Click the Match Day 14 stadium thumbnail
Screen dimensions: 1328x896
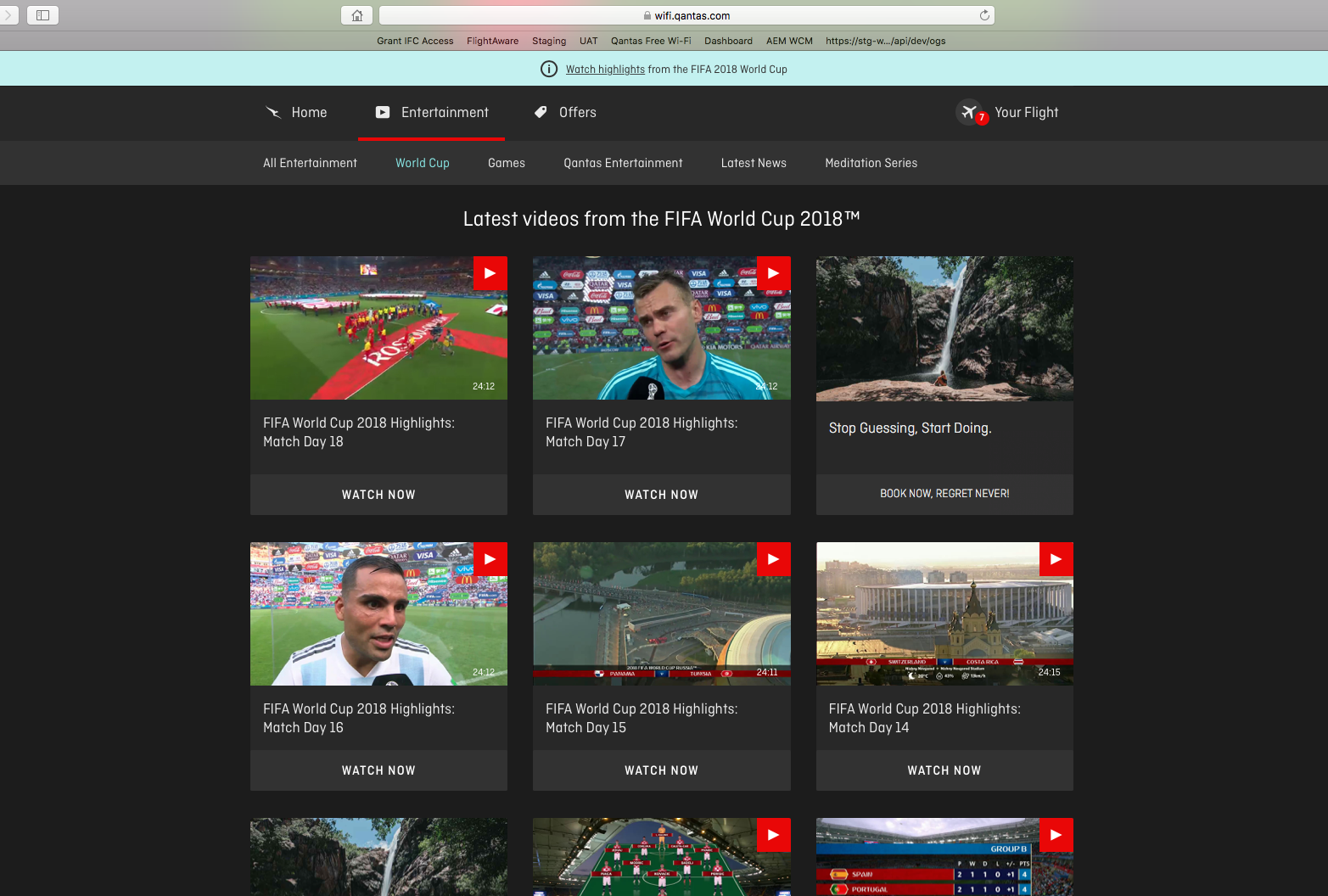944,613
